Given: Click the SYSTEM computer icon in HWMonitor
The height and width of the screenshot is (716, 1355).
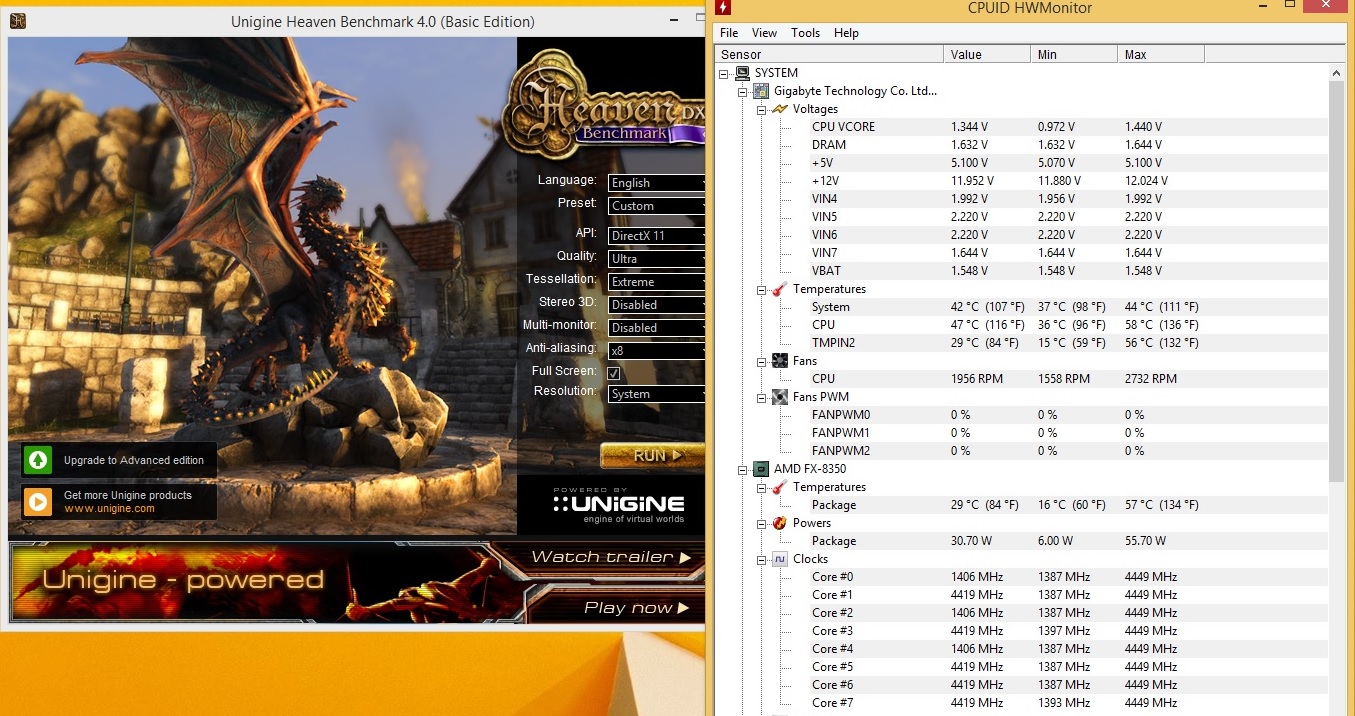Looking at the screenshot, I should coord(742,73).
